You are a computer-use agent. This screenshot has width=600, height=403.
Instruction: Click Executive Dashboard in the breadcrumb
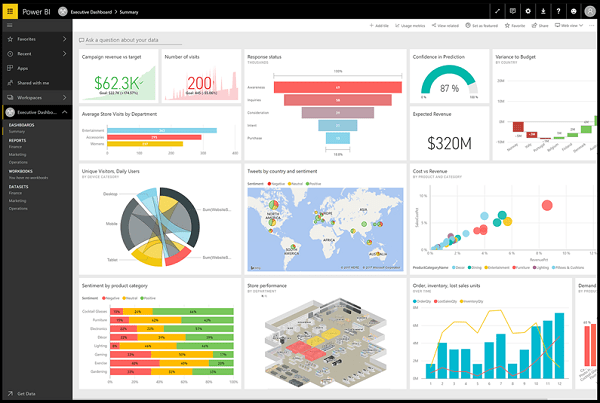click(x=91, y=12)
